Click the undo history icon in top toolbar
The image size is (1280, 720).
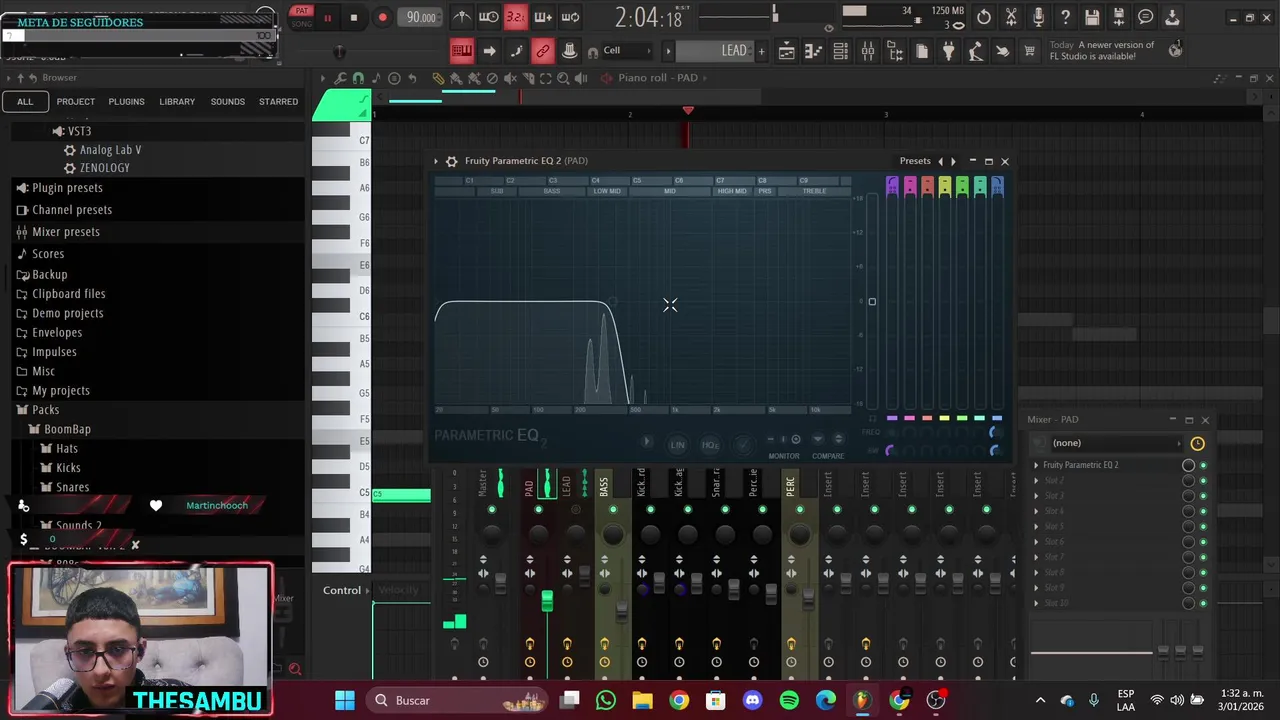point(984,17)
